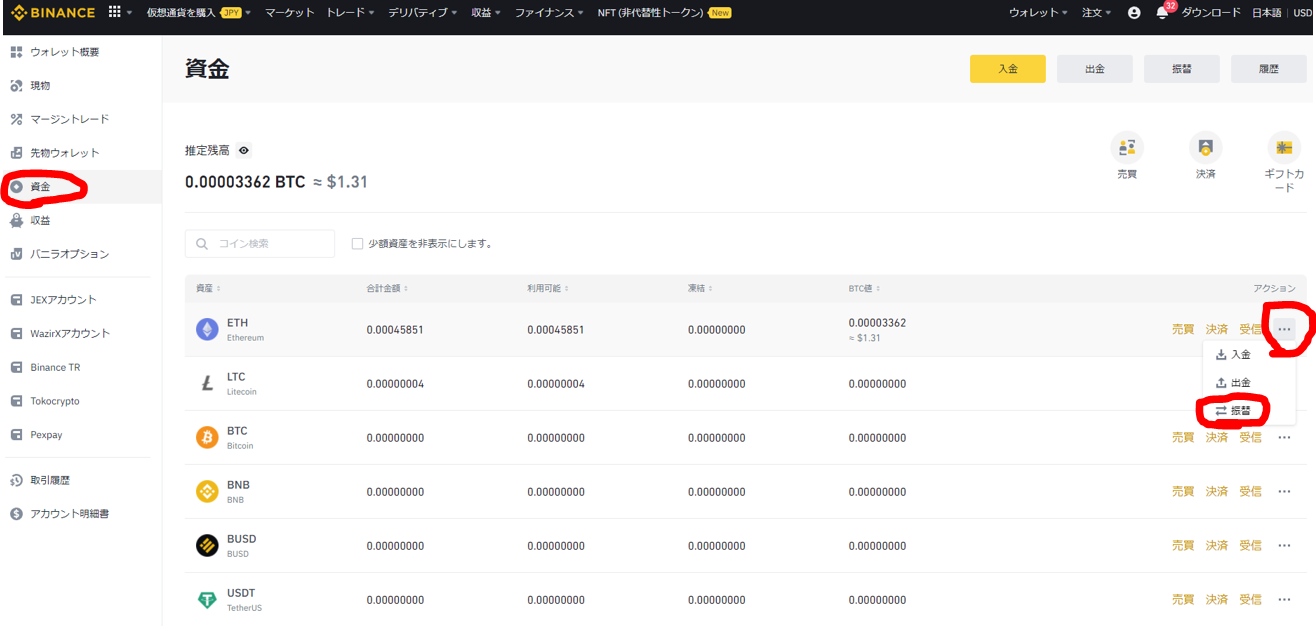Click the user profile icon in the top bar

(1133, 13)
